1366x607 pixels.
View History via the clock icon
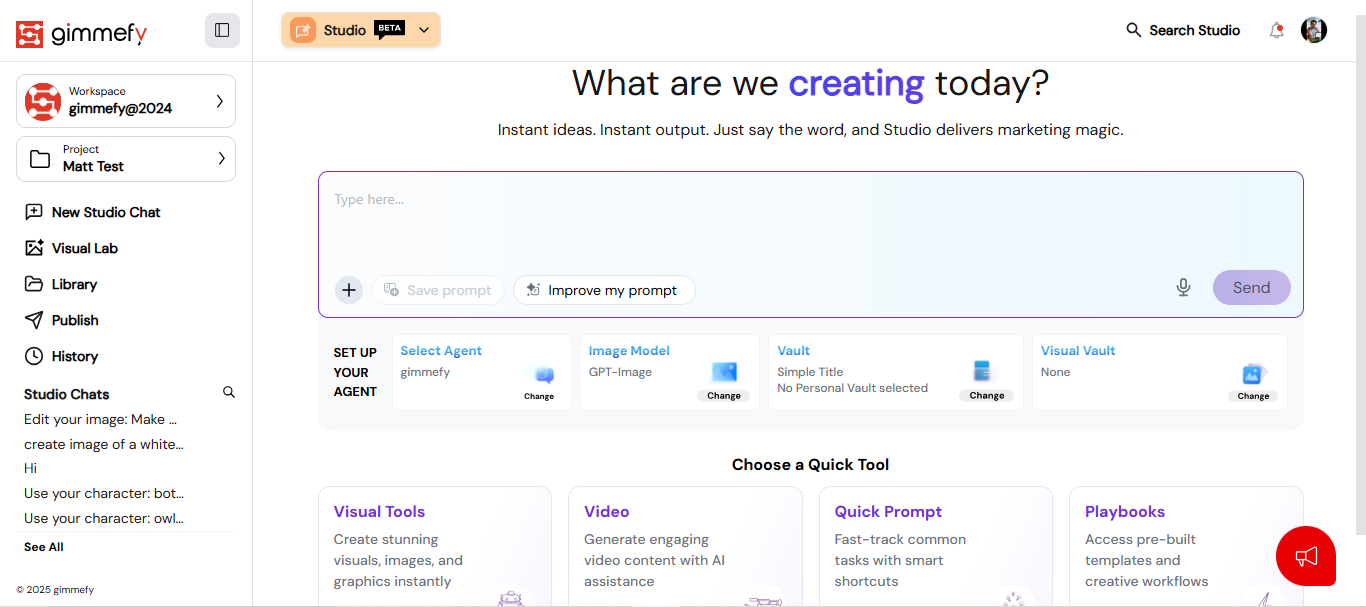35,355
